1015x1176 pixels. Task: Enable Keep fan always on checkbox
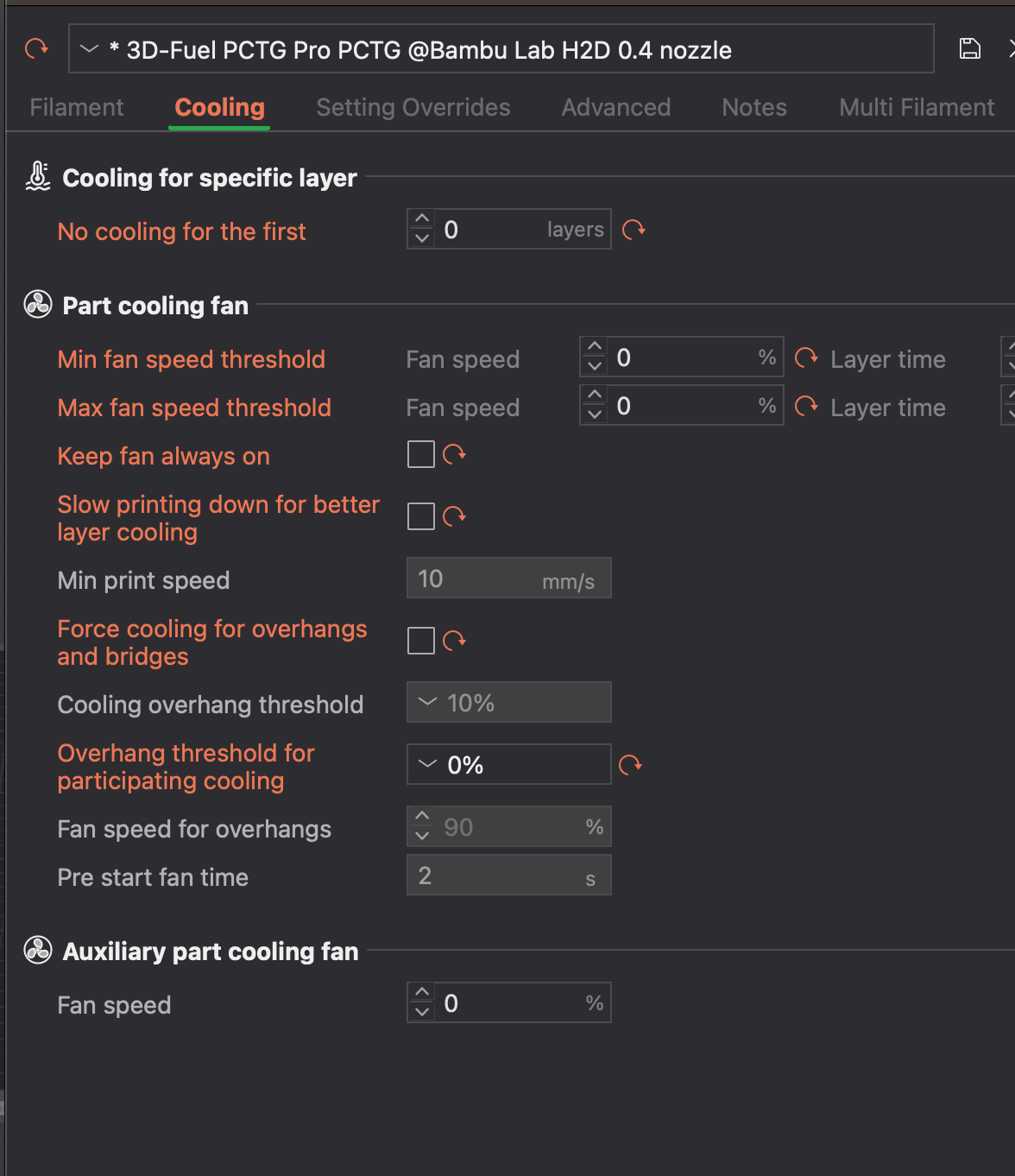click(421, 454)
